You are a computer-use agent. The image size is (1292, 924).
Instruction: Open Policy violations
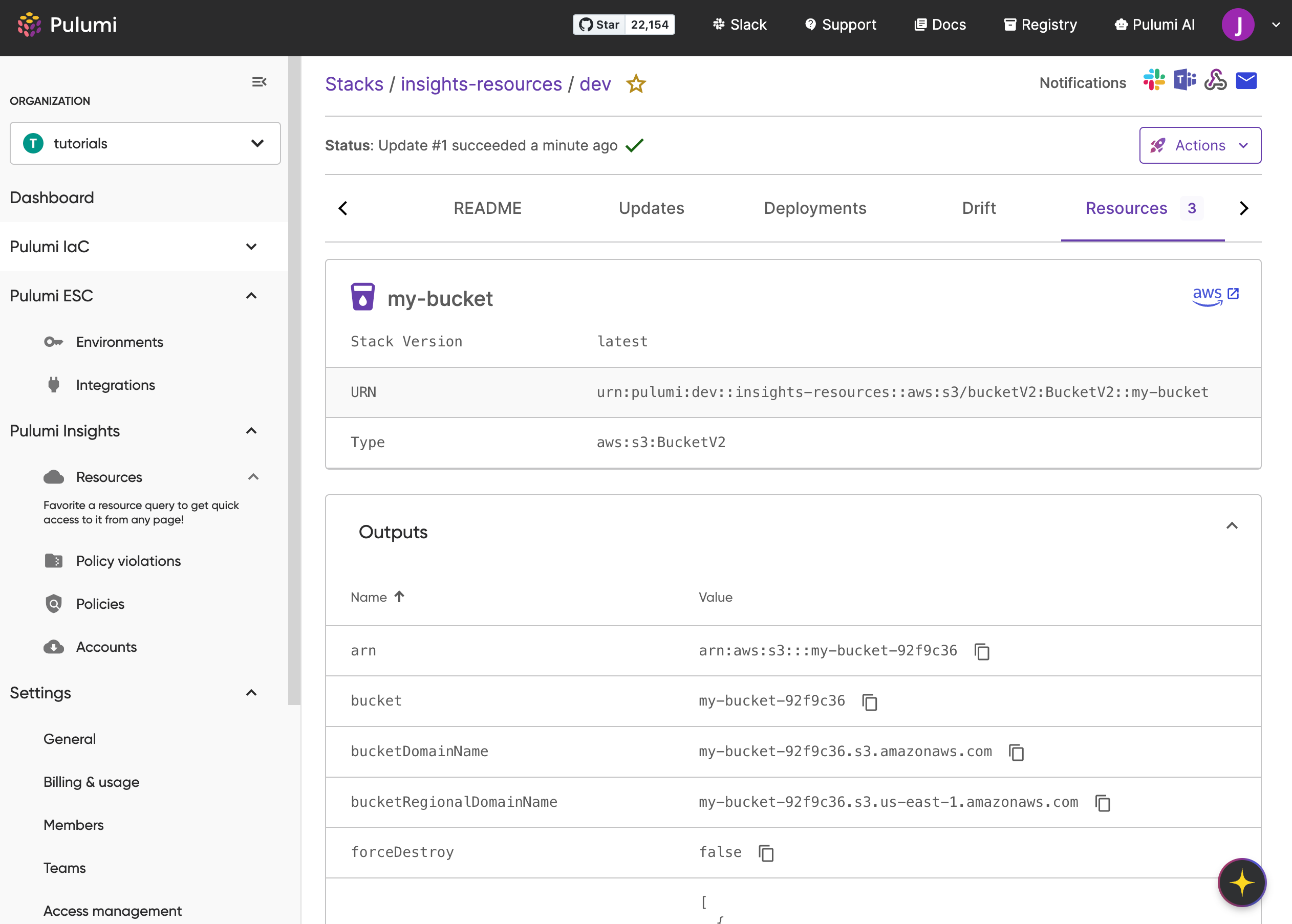pos(128,560)
